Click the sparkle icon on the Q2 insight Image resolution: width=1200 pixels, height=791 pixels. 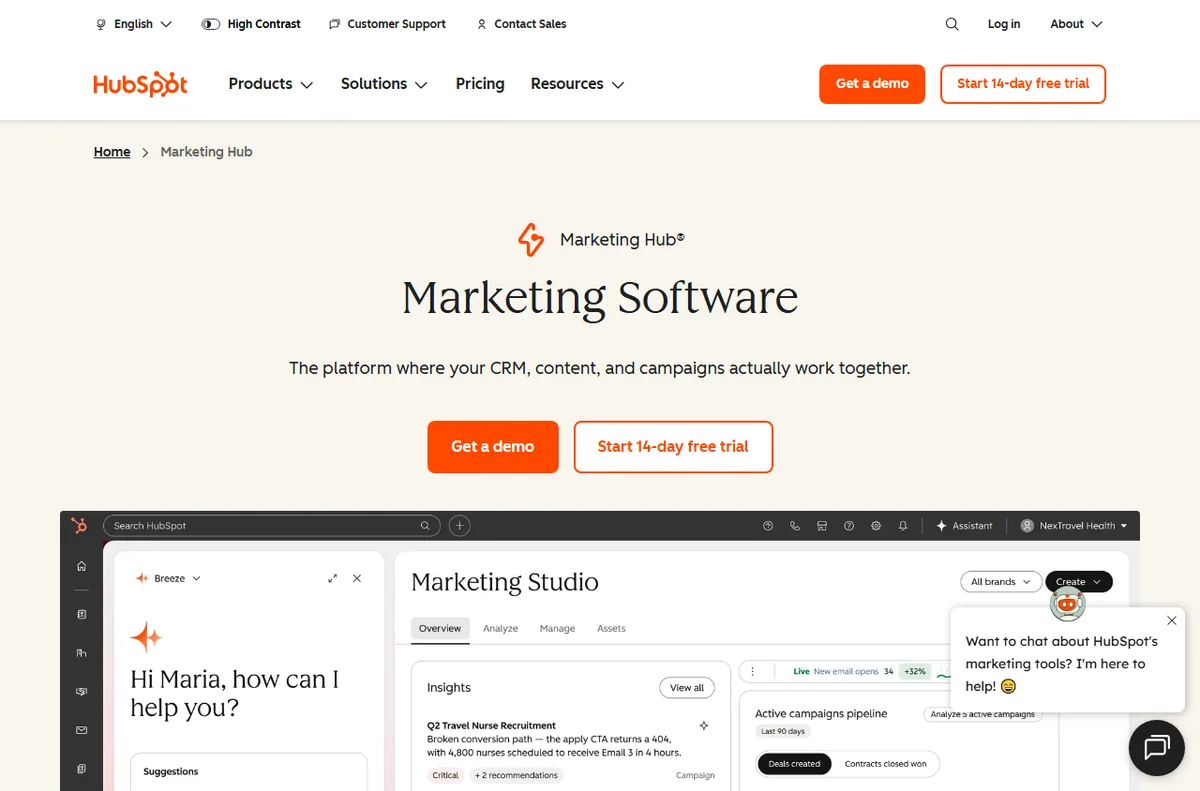(704, 725)
